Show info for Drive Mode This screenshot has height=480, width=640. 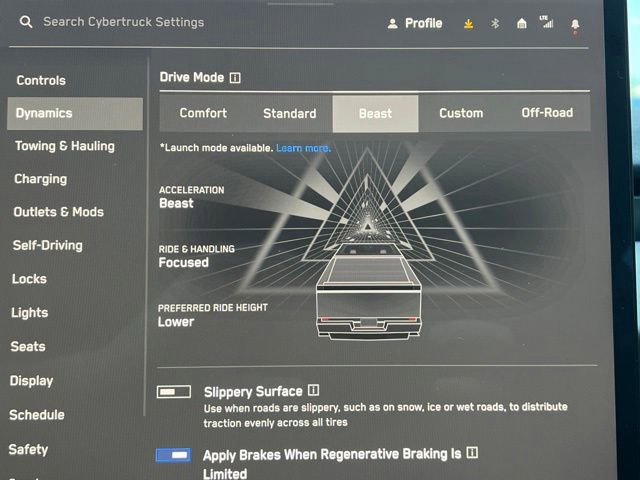point(235,78)
